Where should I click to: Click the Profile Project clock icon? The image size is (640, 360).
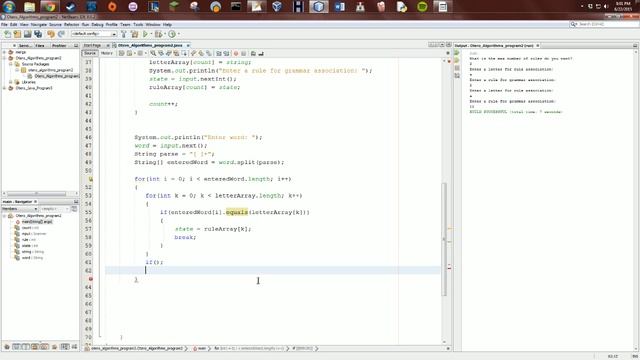172,34
